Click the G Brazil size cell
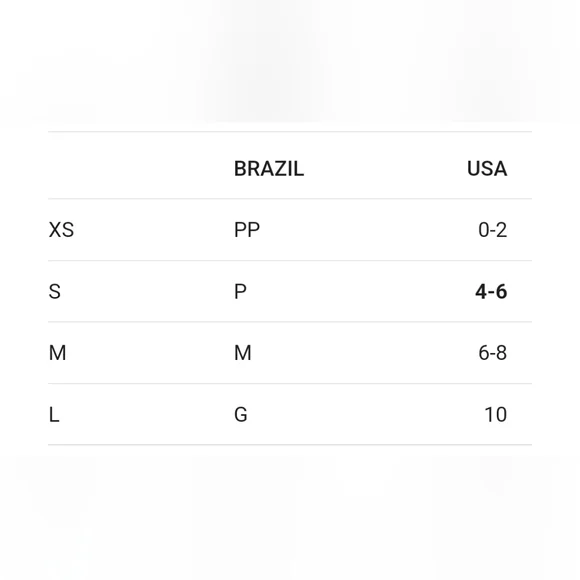Viewport: 580px width, 580px height. pyautogui.click(x=241, y=415)
